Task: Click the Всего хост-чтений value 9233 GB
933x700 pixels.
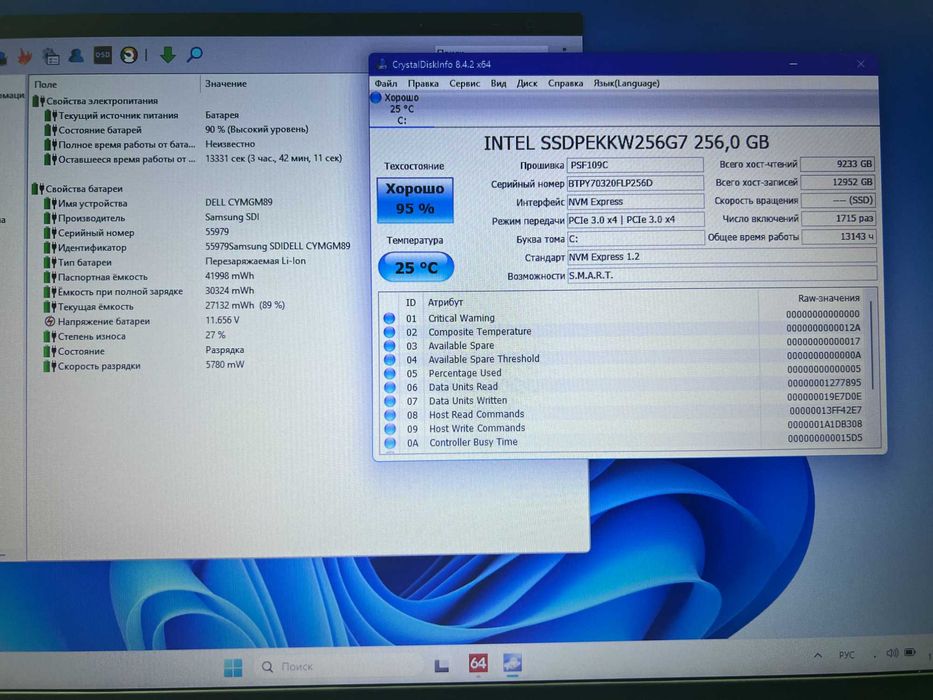Action: coord(838,164)
